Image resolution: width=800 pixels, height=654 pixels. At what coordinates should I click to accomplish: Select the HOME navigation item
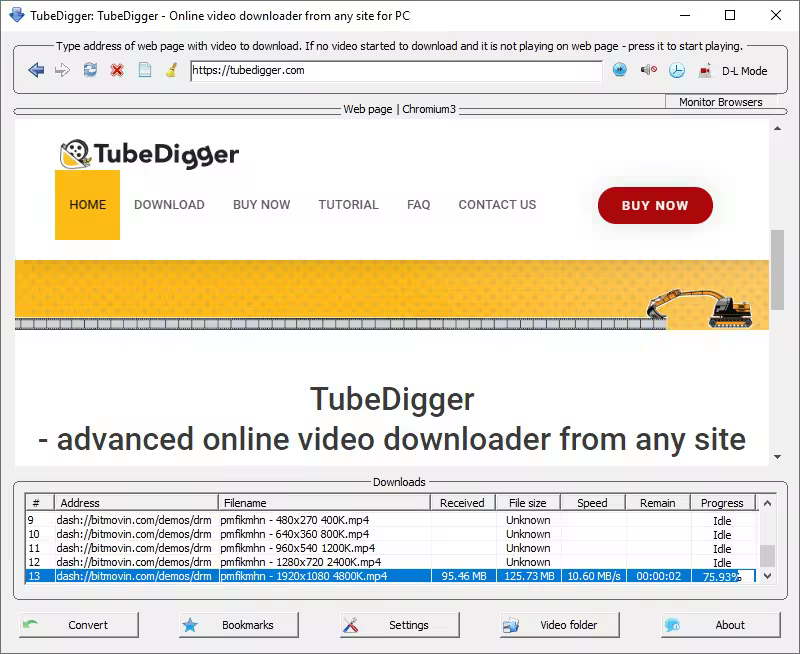[87, 205]
